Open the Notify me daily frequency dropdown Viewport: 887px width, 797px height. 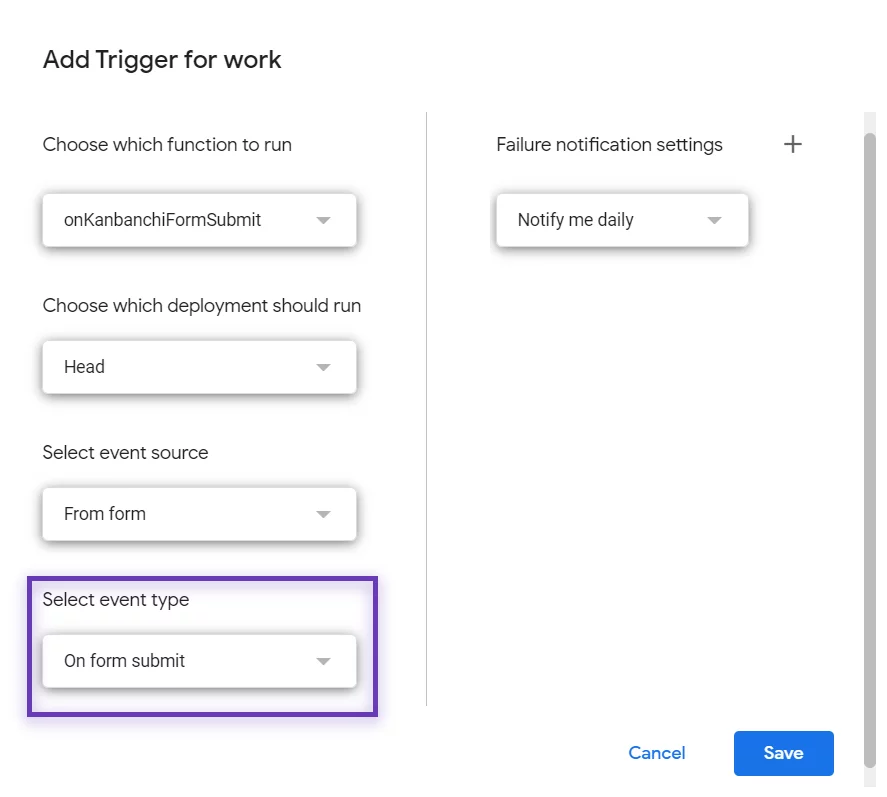click(622, 220)
